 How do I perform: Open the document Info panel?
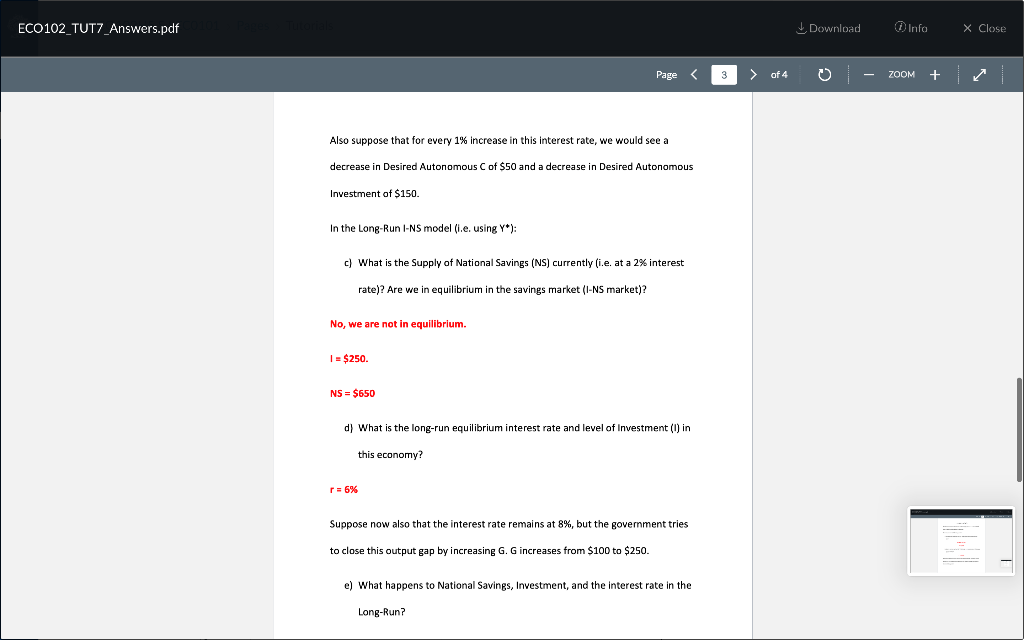pyautogui.click(x=911, y=28)
